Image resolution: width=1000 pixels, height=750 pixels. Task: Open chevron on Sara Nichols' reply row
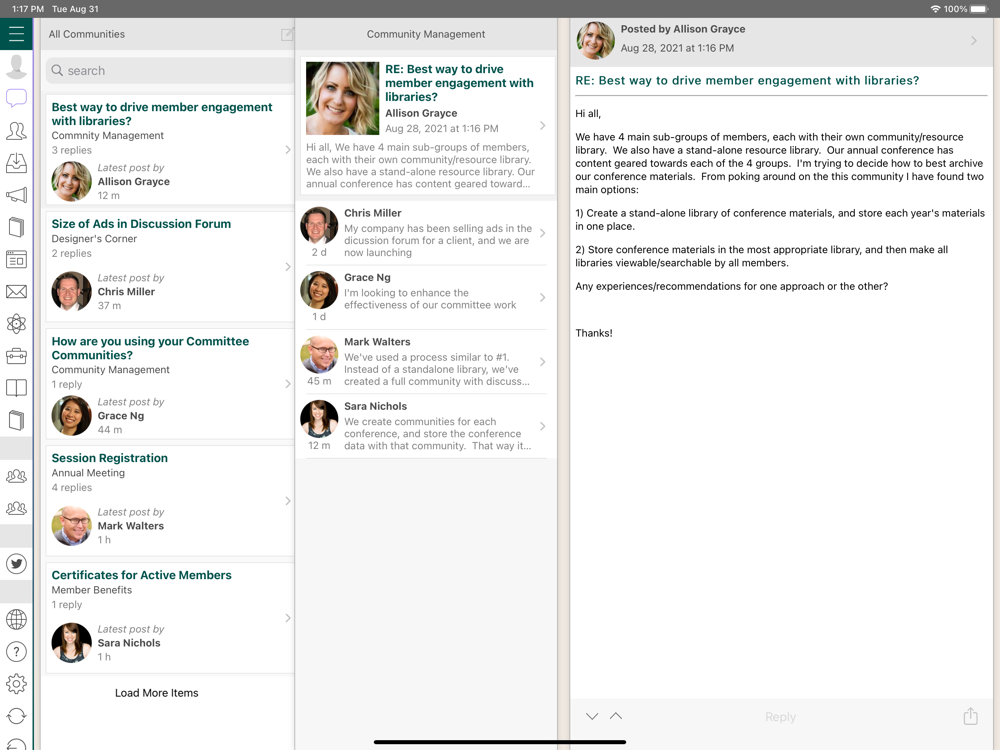[542, 426]
